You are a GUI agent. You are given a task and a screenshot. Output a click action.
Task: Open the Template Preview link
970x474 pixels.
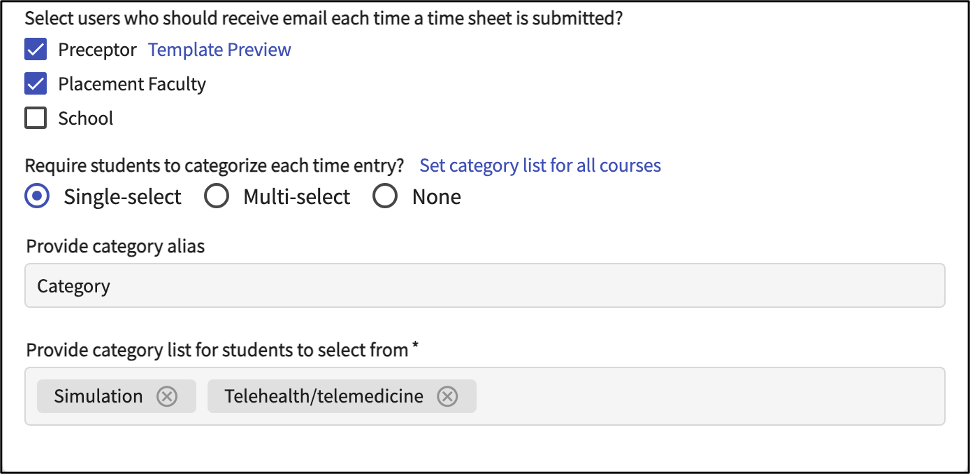(x=219, y=50)
